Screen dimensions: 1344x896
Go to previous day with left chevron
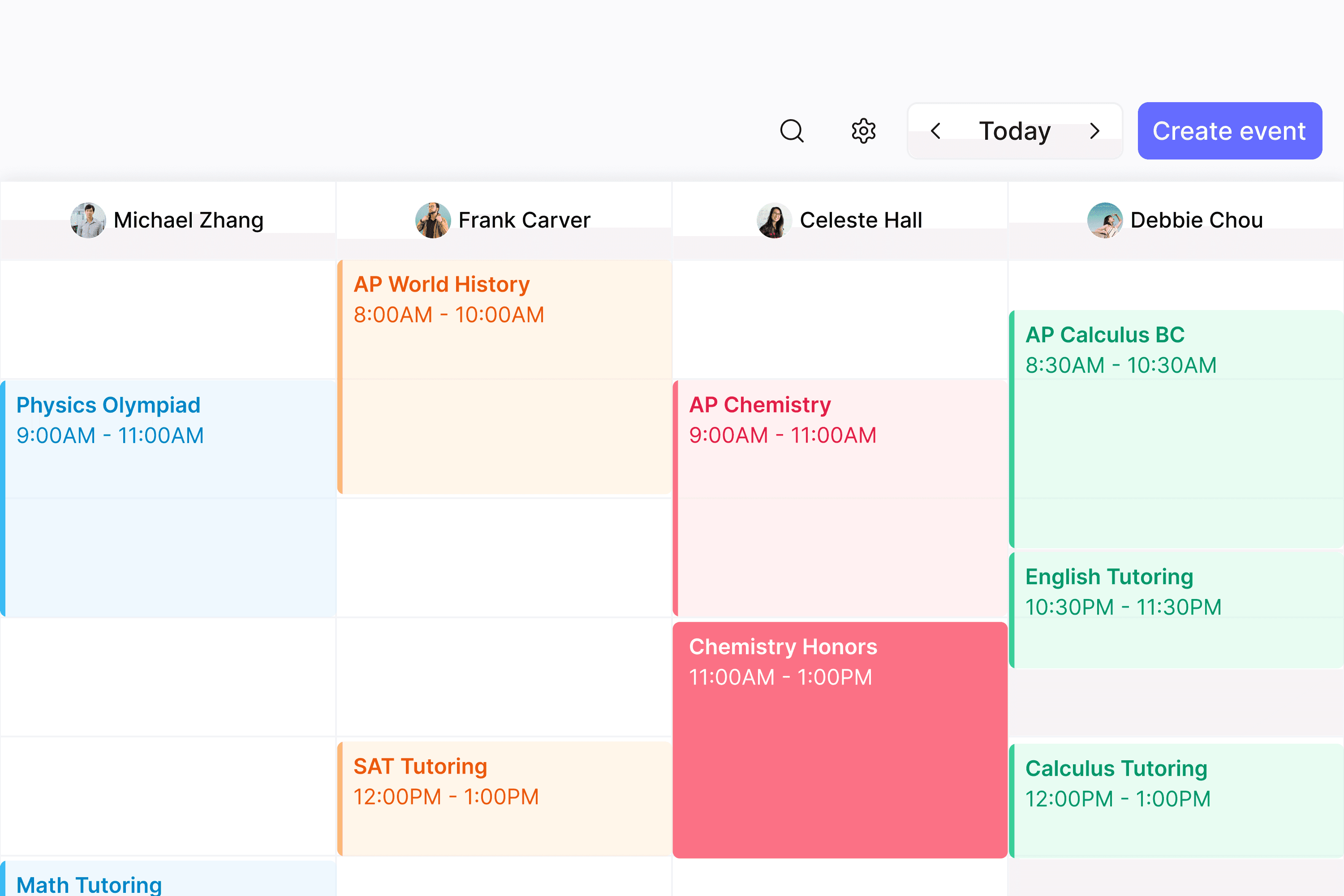click(x=935, y=131)
